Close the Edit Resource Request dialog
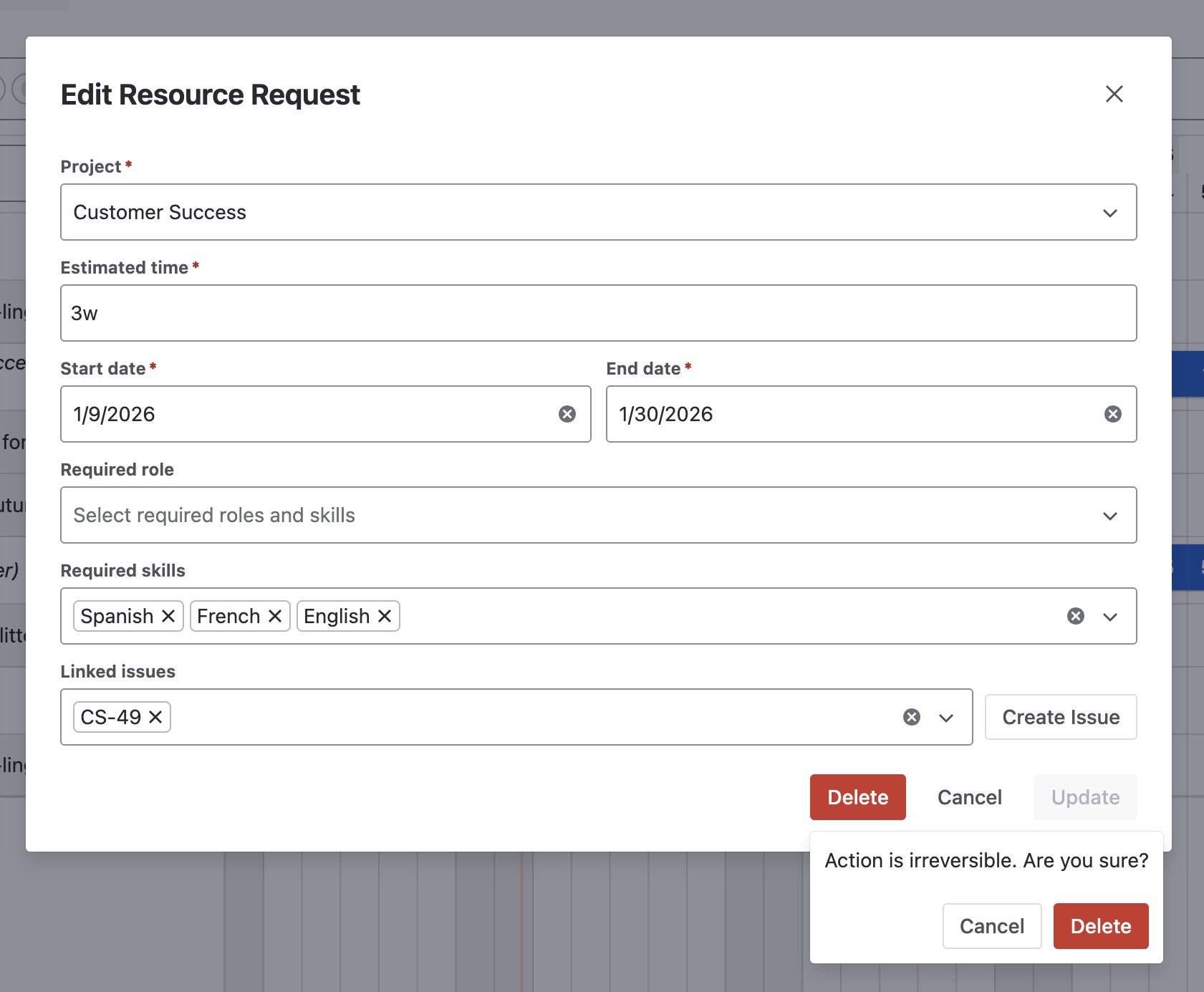 tap(1114, 94)
